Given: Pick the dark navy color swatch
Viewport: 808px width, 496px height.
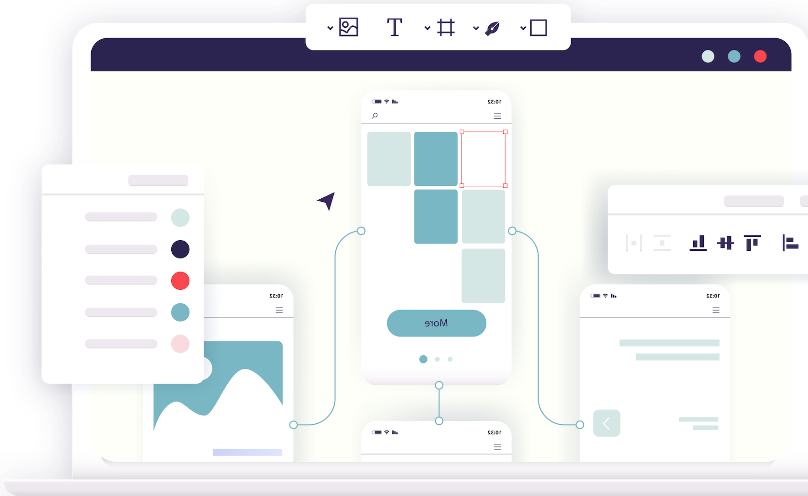Looking at the screenshot, I should 180,249.
